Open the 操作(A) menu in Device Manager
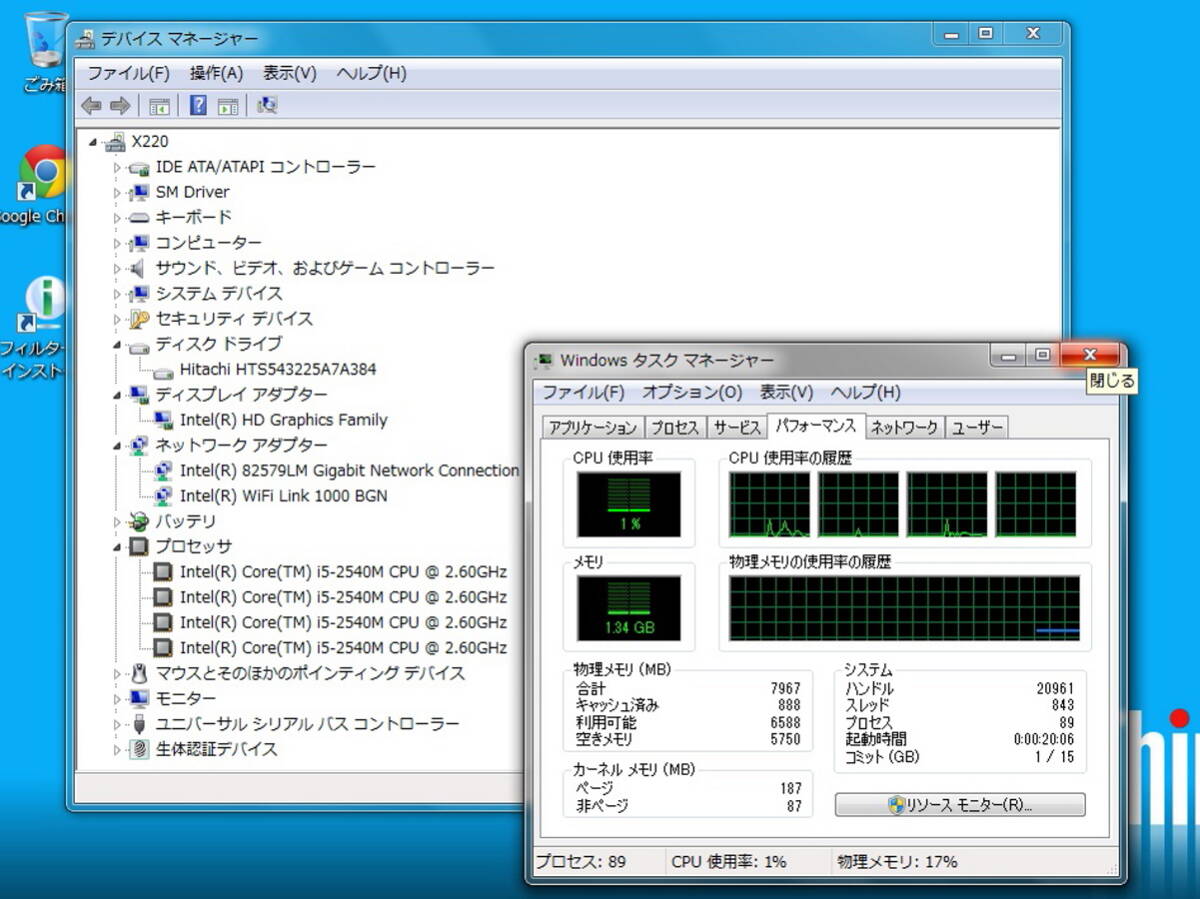 (216, 73)
